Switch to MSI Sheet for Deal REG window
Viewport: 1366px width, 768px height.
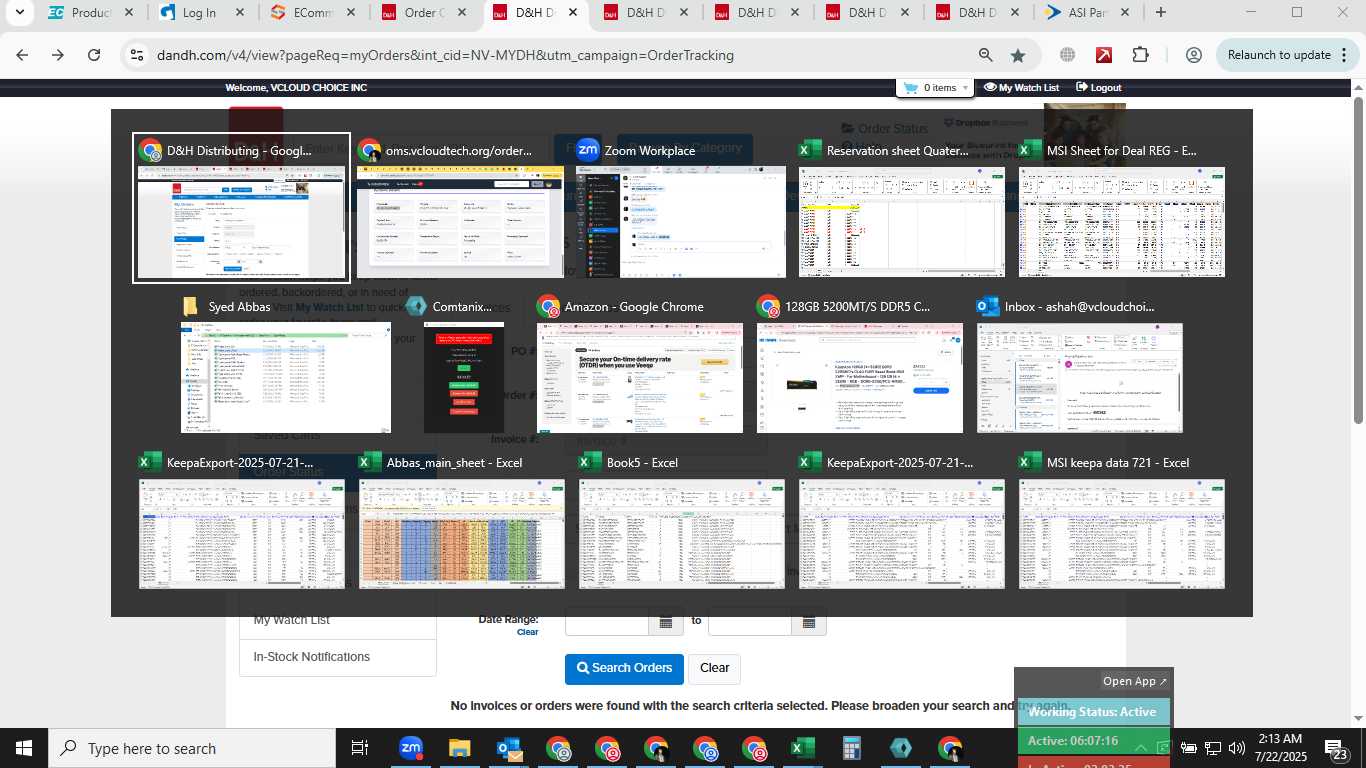click(x=1122, y=208)
